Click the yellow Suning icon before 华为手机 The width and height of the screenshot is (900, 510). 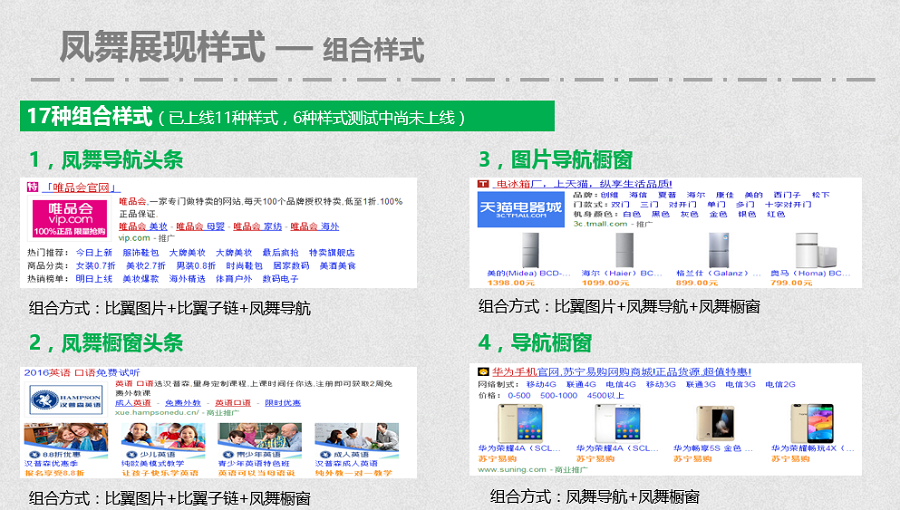tap(484, 371)
